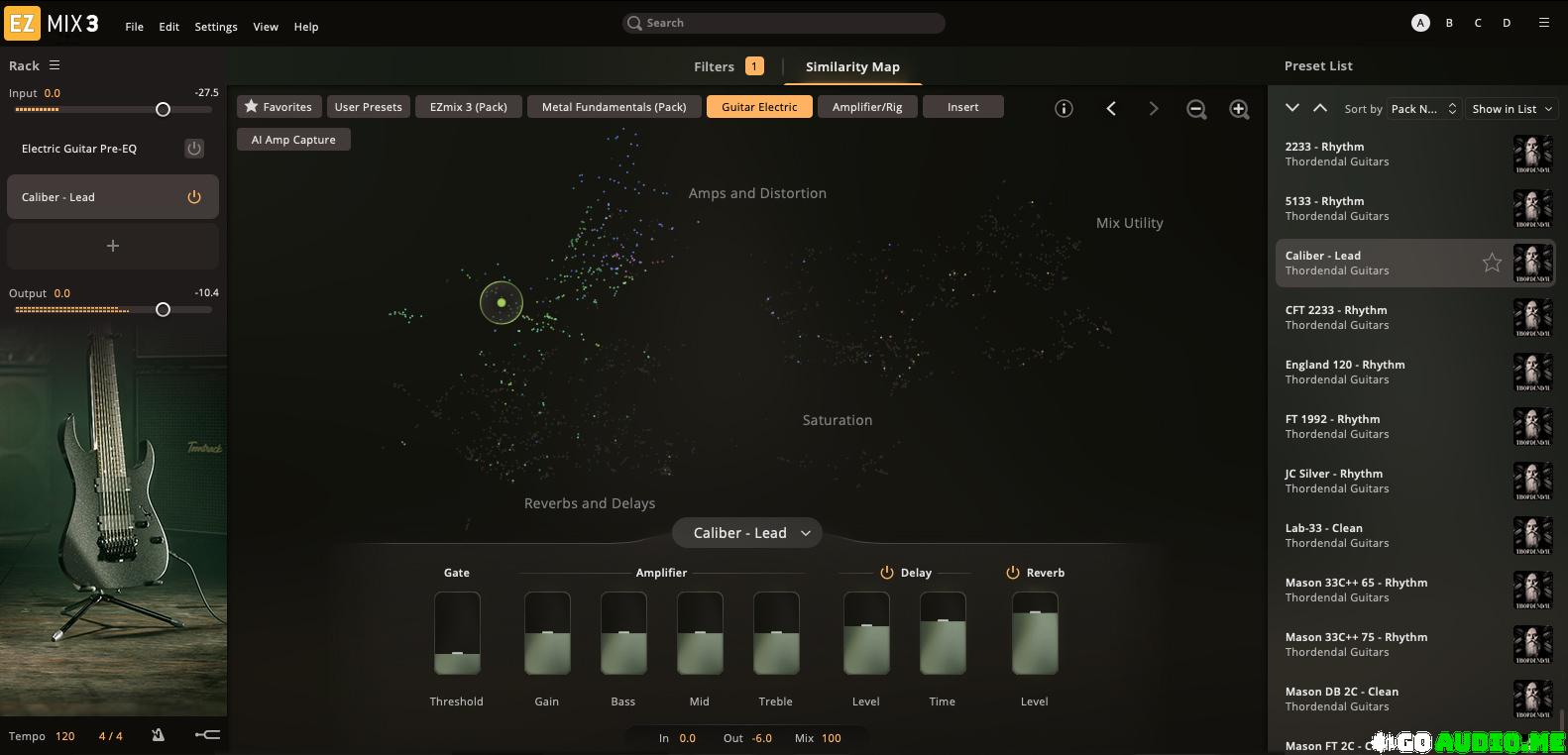Toggle power for Caliber - Lead effect
Screen dimensions: 1568x755
point(194,197)
